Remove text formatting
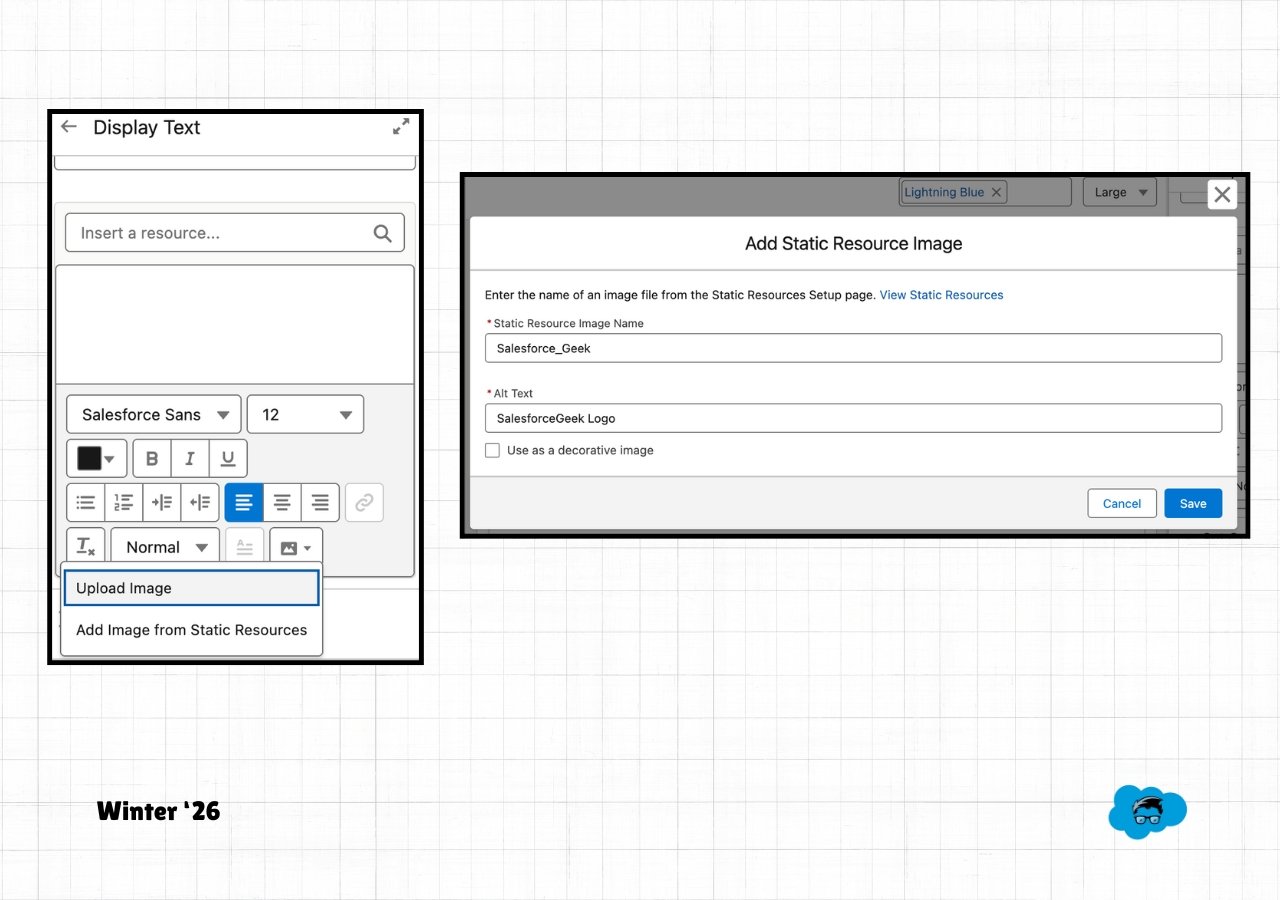The width and height of the screenshot is (1280, 900). coord(86,547)
